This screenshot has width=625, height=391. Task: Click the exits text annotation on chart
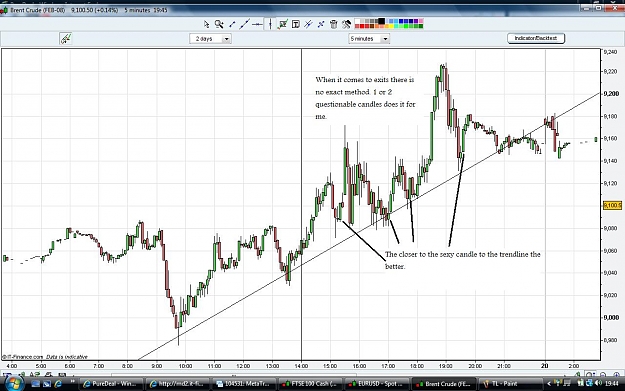pos(365,98)
